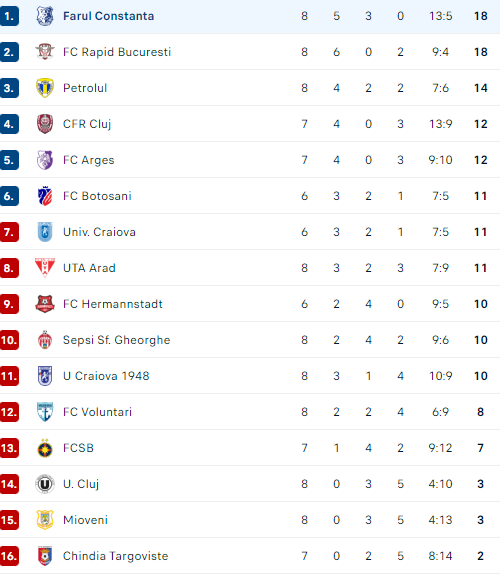500x583 pixels.
Task: Click the FCSB star crest icon
Action: [45, 448]
